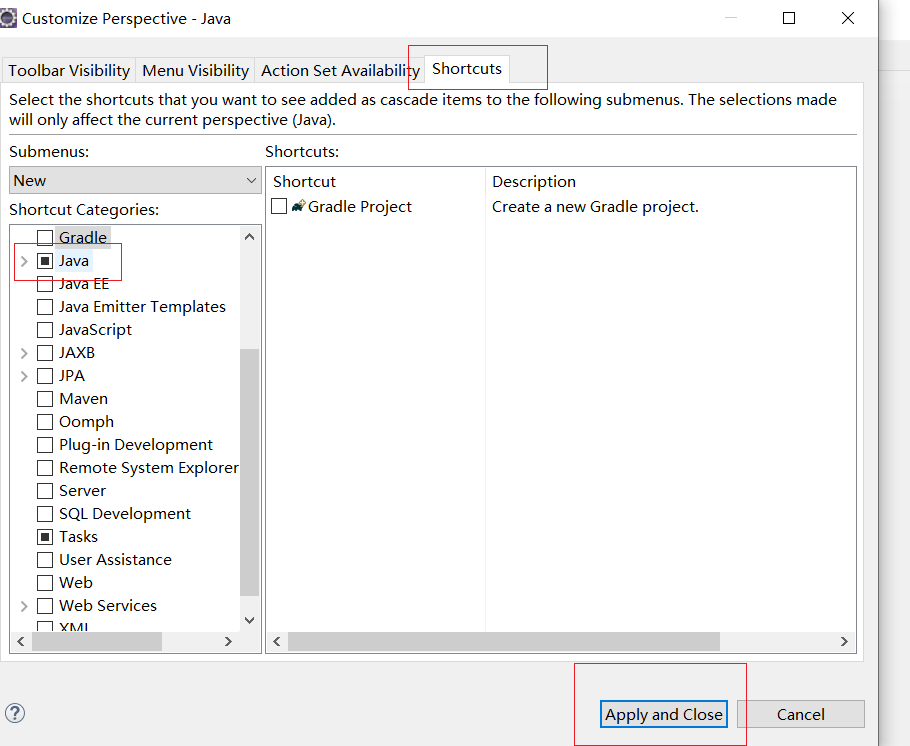Check the JavaScript category checkbox

45,330
